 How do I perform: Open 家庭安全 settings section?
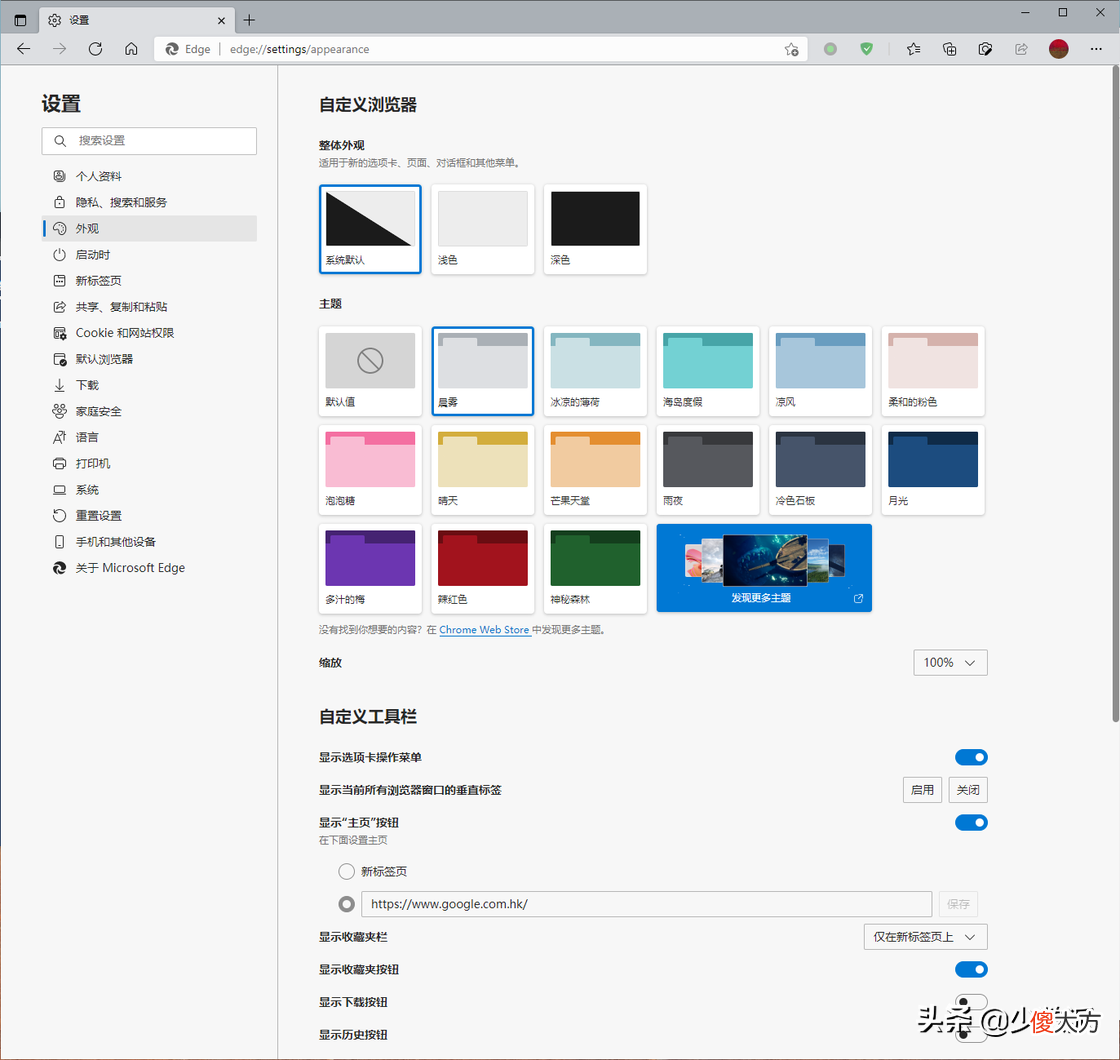(x=149, y=411)
